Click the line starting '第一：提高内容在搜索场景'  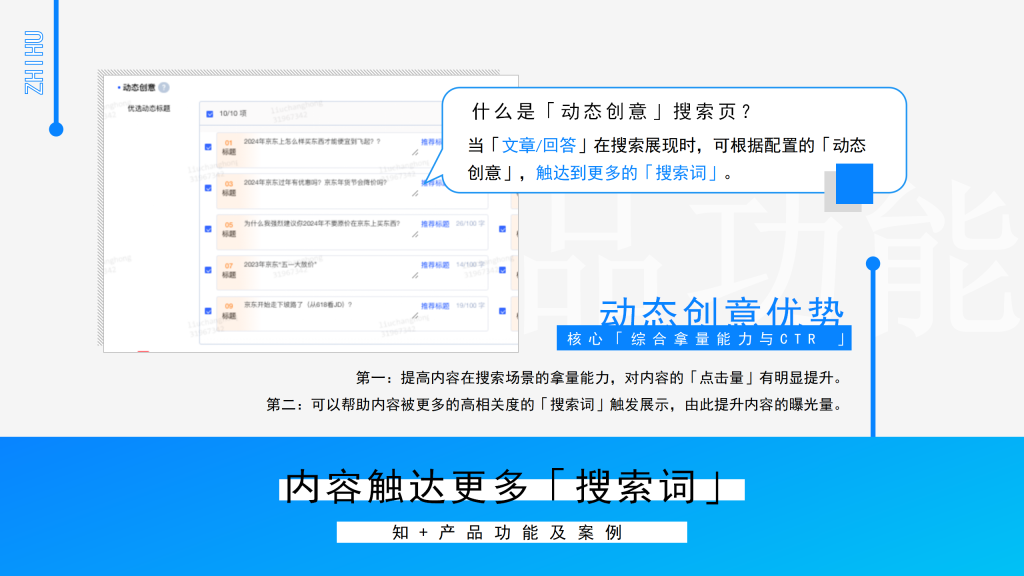coord(601,378)
